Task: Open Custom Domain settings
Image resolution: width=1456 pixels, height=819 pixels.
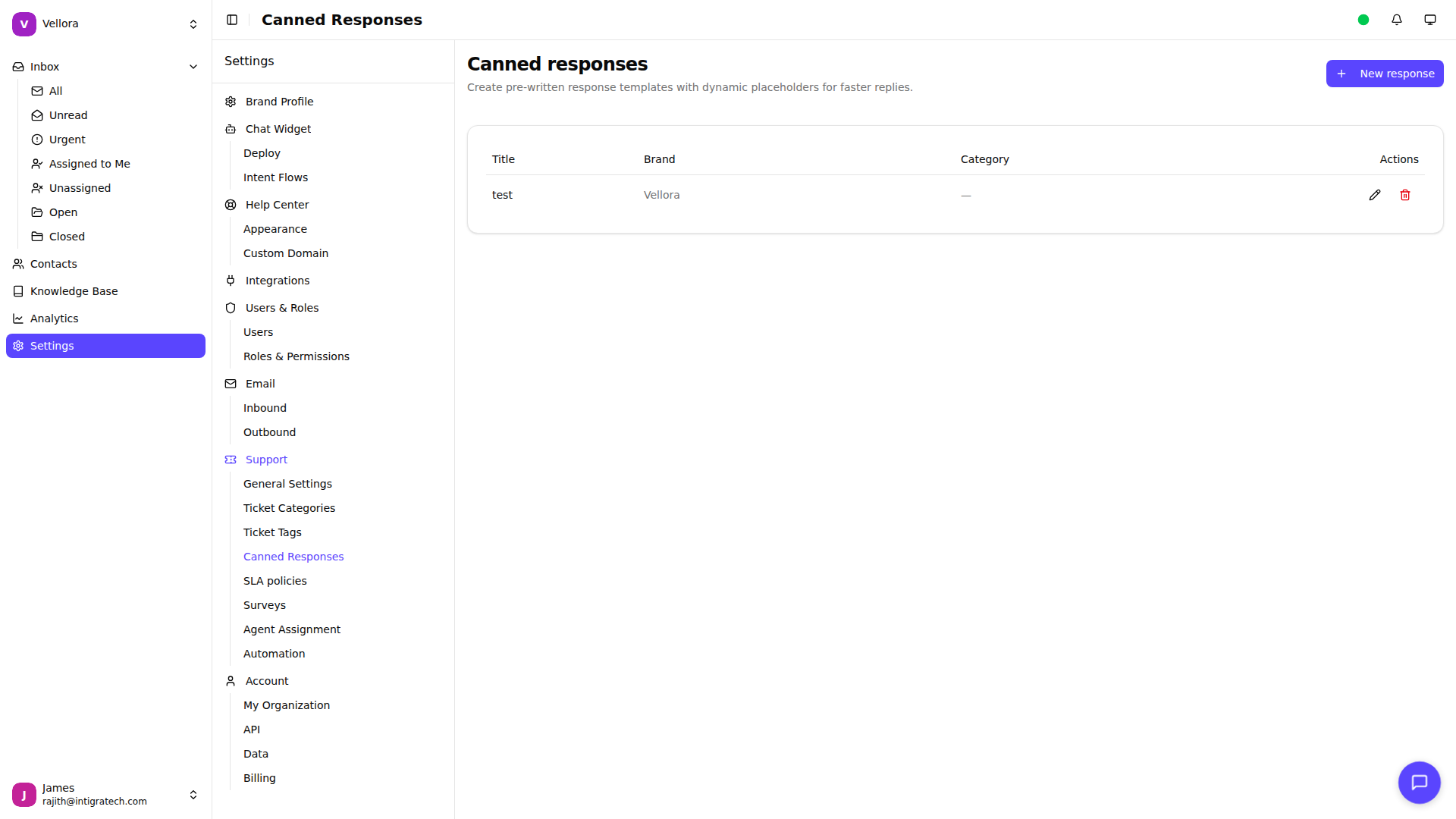Action: click(286, 253)
